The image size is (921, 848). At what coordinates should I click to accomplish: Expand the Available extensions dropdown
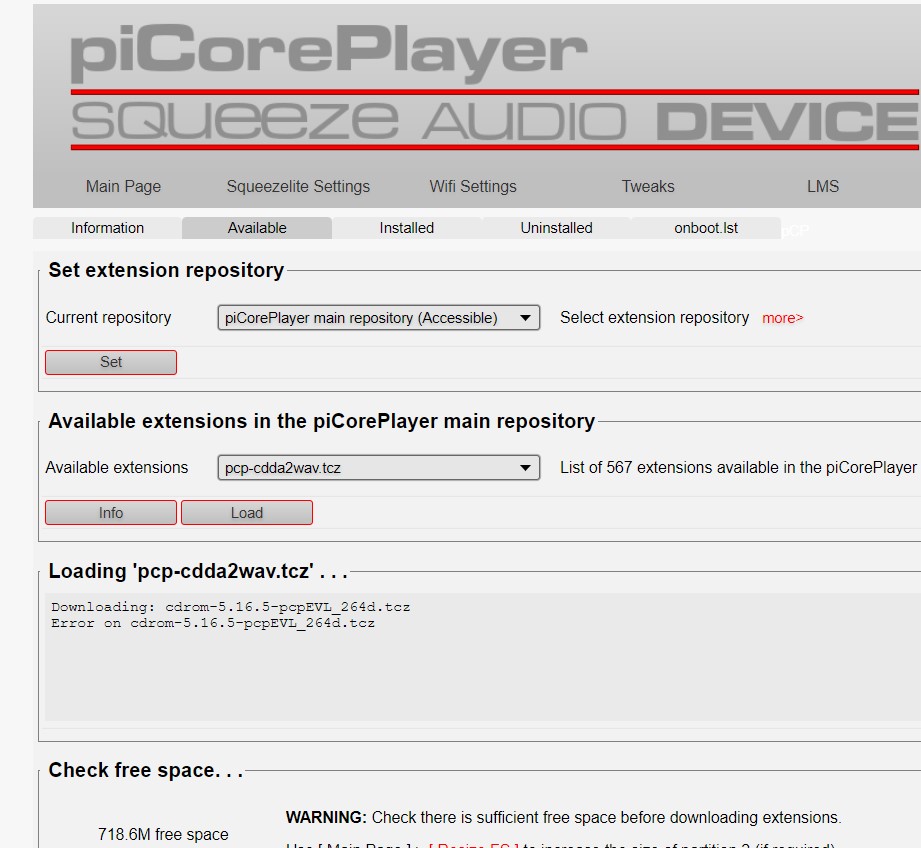point(379,468)
